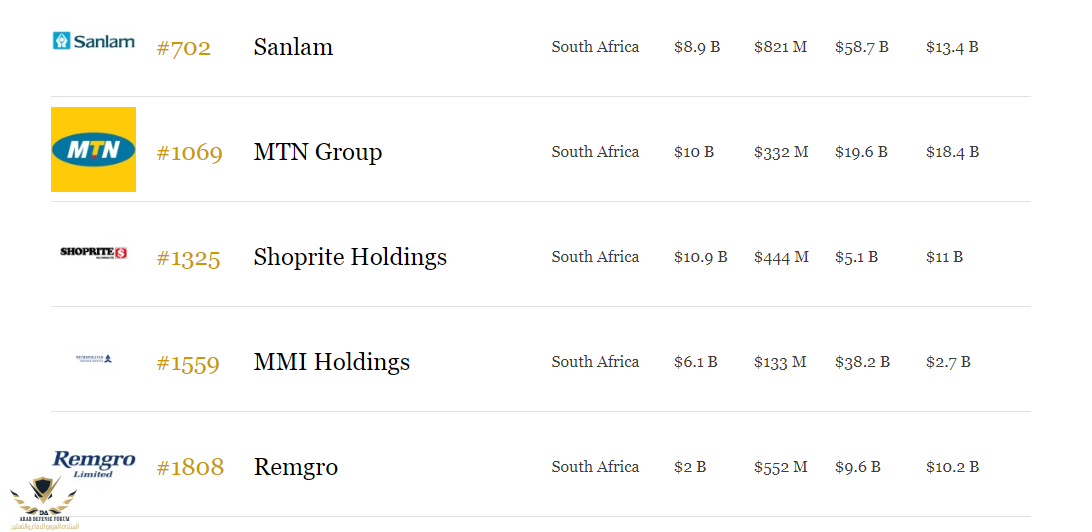Click the $10.9 B value for Shoprite
The width and height of the screenshot is (1092, 532).
(701, 257)
